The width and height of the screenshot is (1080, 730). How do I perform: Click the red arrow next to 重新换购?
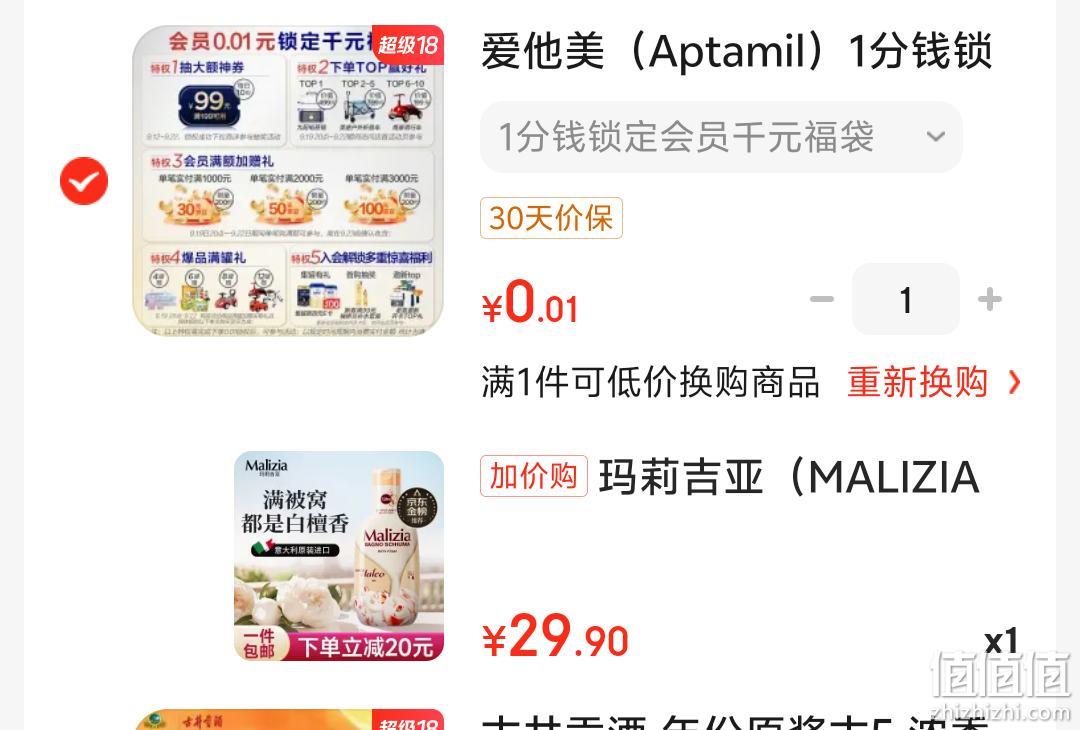1014,382
